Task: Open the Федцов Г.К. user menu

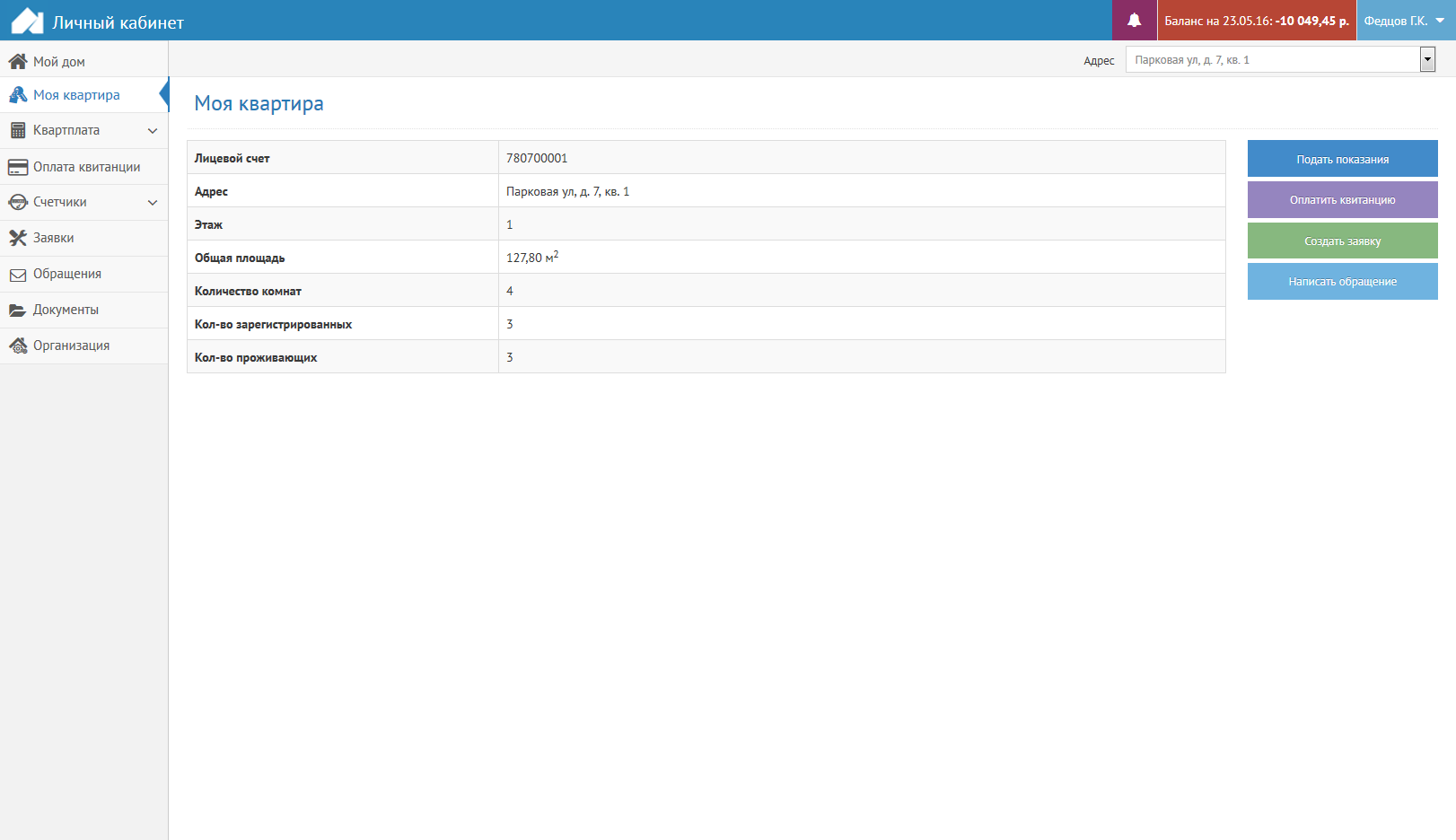Action: tap(1406, 20)
